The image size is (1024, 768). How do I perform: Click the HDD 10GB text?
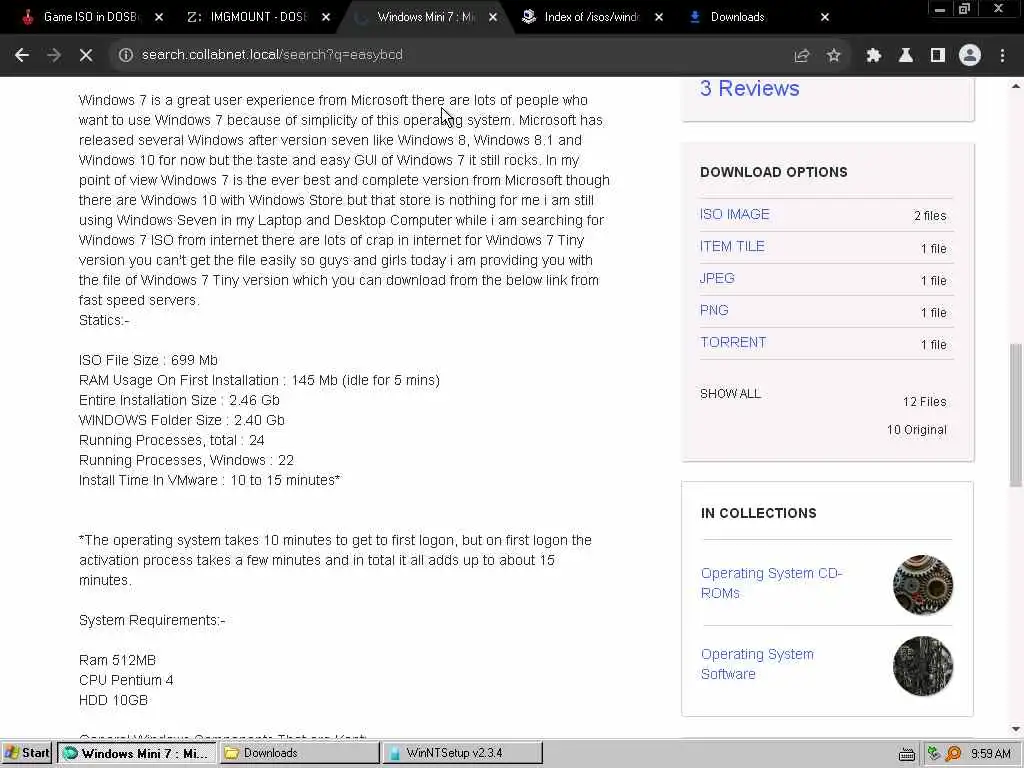pos(113,700)
